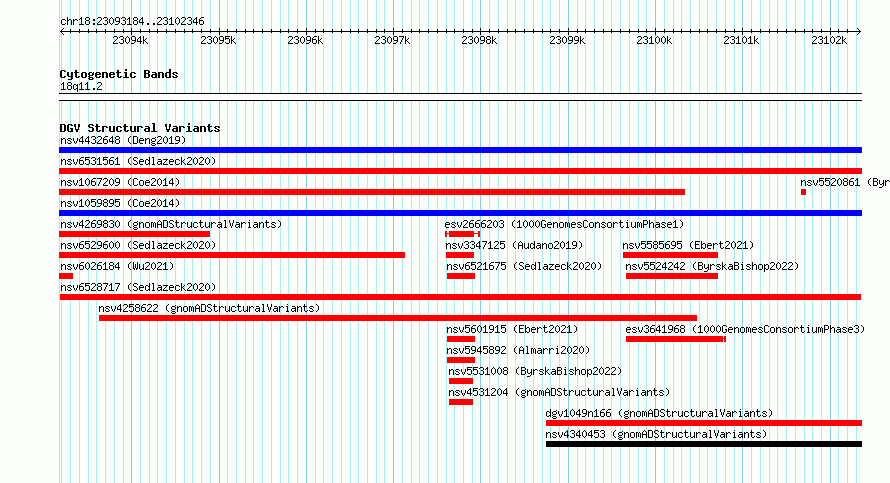
Task: Select the blue bar under nsv4432648
Action: pos(460,150)
